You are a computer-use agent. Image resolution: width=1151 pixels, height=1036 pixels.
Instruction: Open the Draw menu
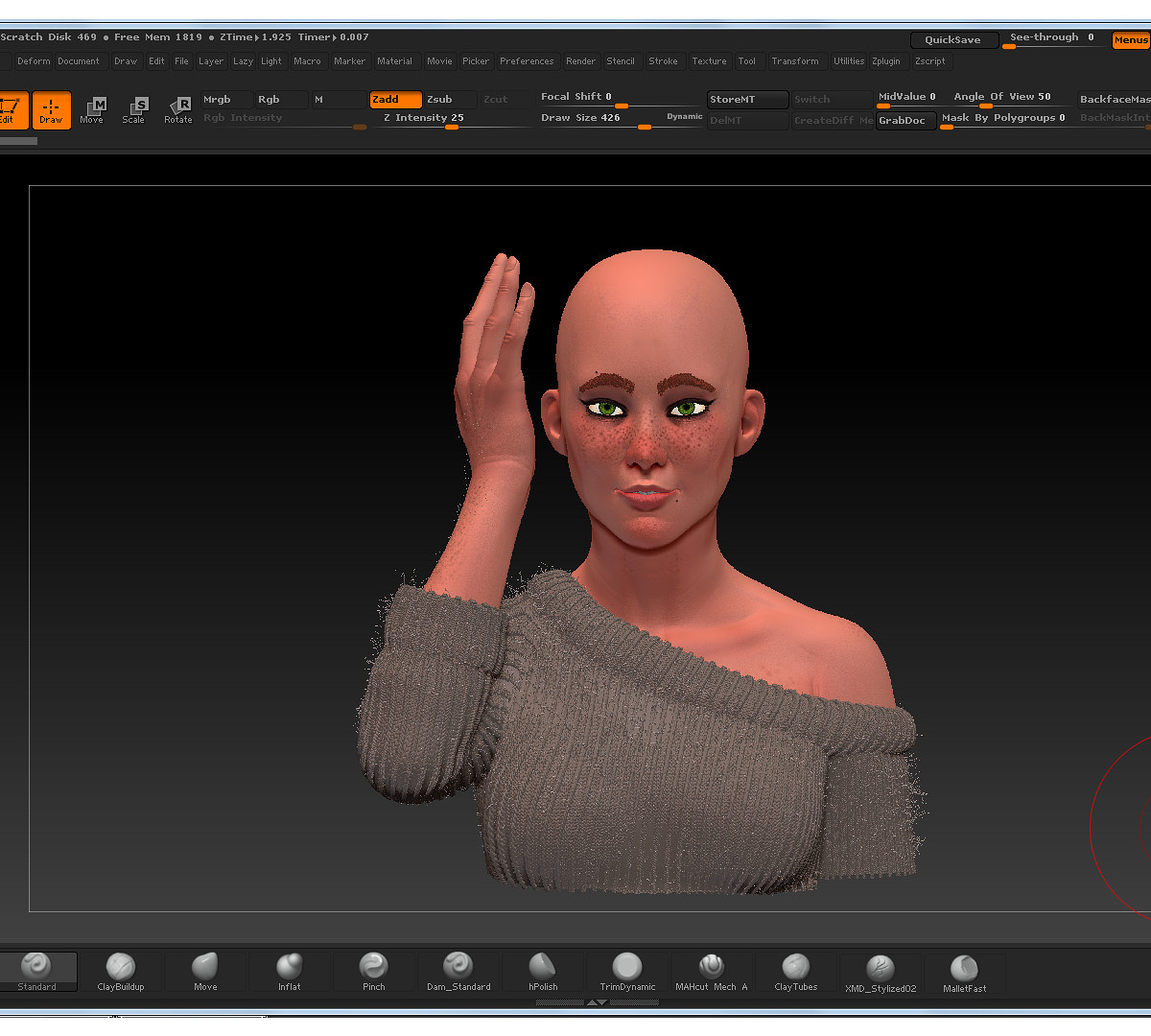coord(126,61)
